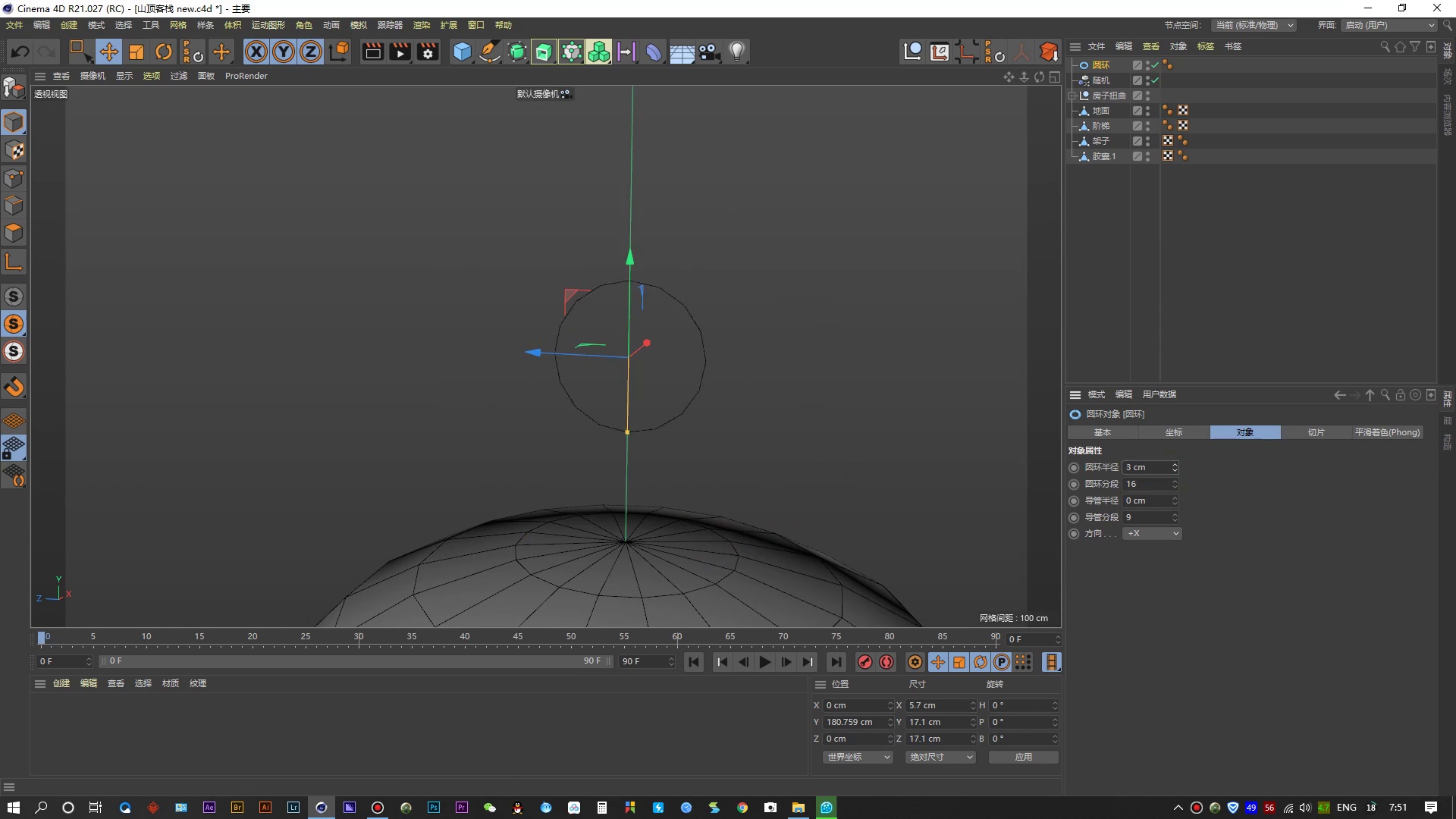
Task: Open the 世界坐标 coordinate dropdown
Action: click(857, 757)
